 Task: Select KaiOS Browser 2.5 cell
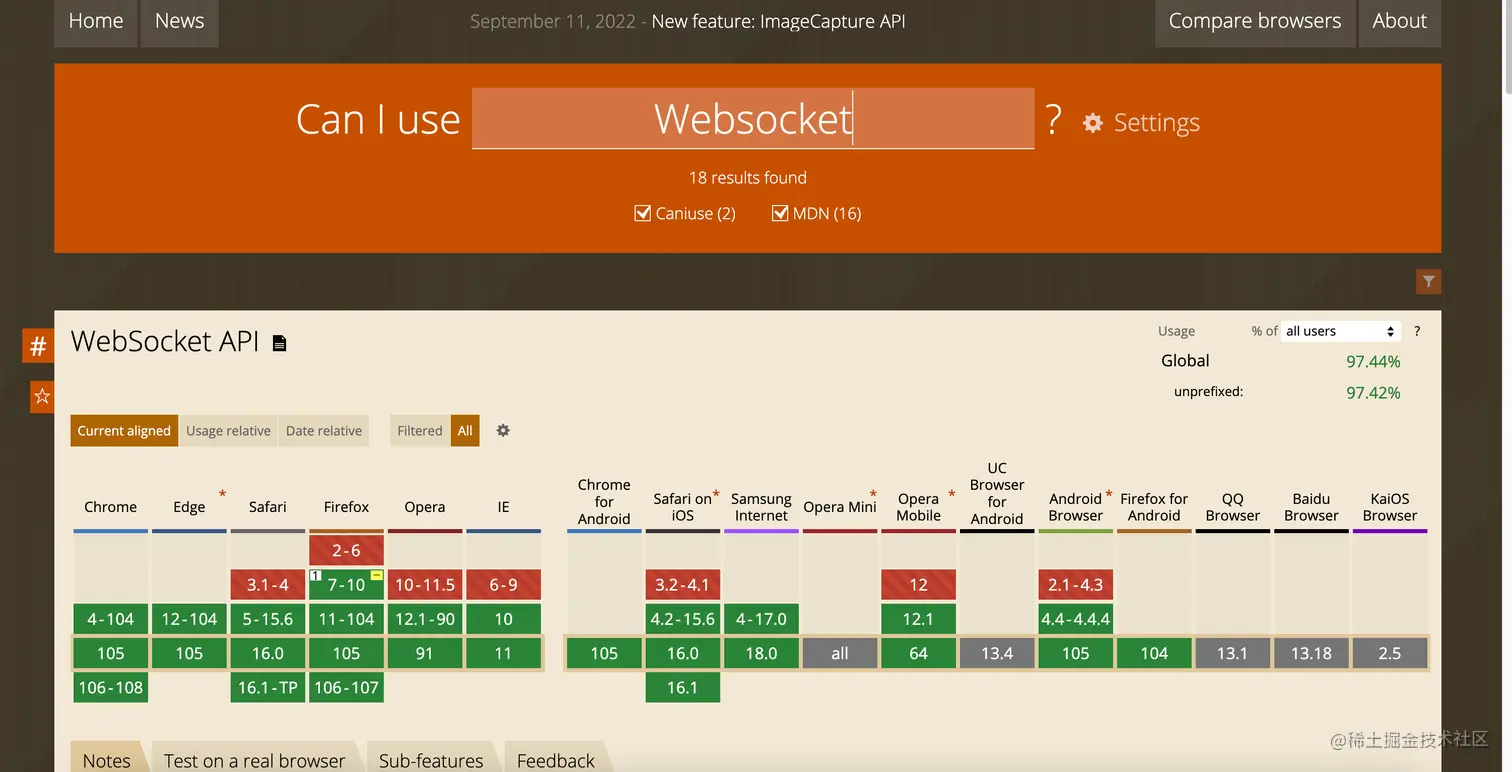[1390, 653]
